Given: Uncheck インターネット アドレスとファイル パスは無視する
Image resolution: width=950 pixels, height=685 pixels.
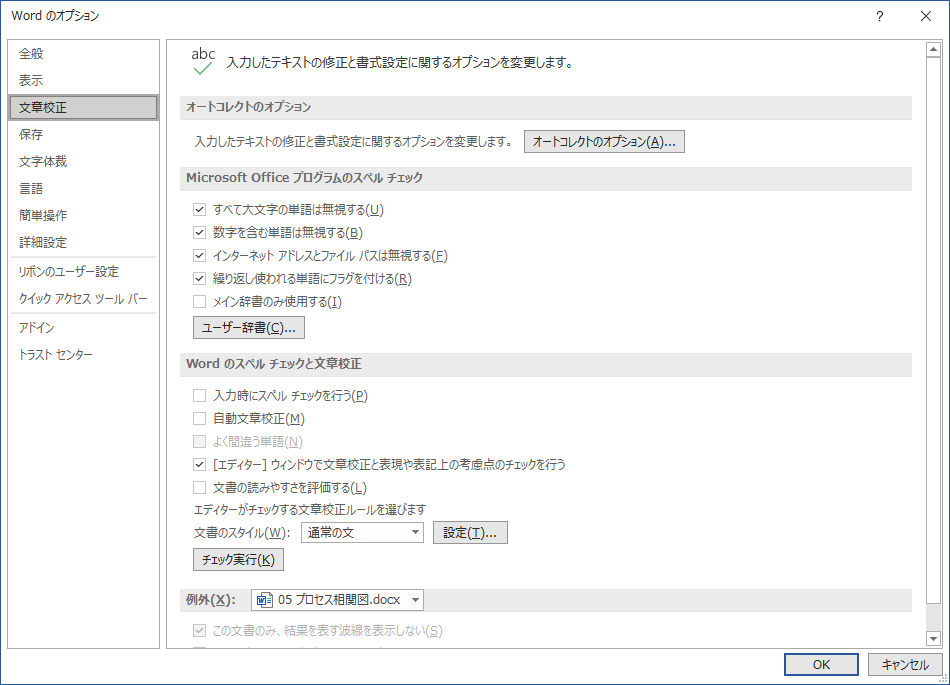Looking at the screenshot, I should tap(199, 256).
